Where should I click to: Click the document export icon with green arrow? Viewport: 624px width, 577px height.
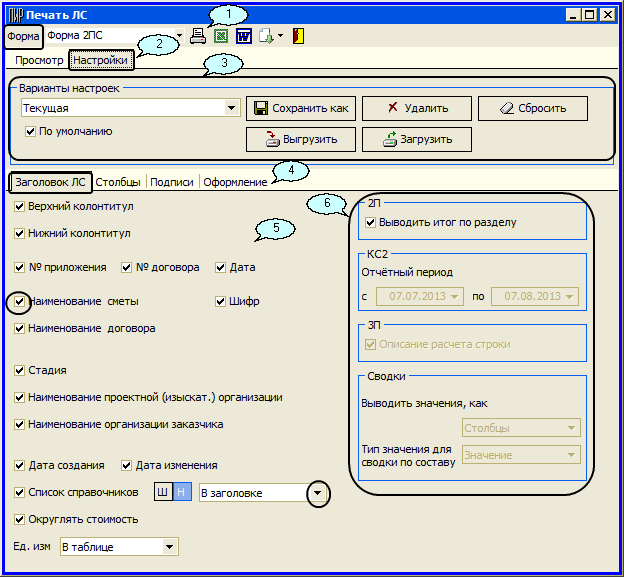pos(265,36)
